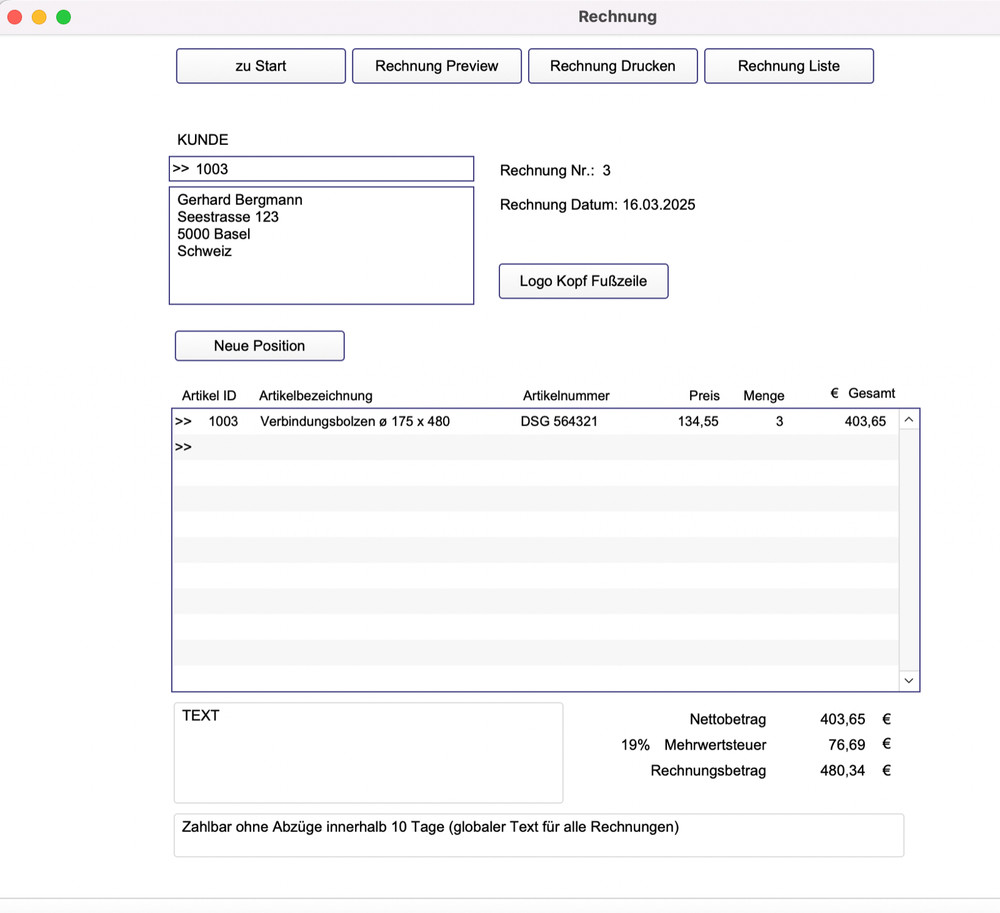Click the TEXT notes field
Image resolution: width=1000 pixels, height=913 pixels.
368,750
